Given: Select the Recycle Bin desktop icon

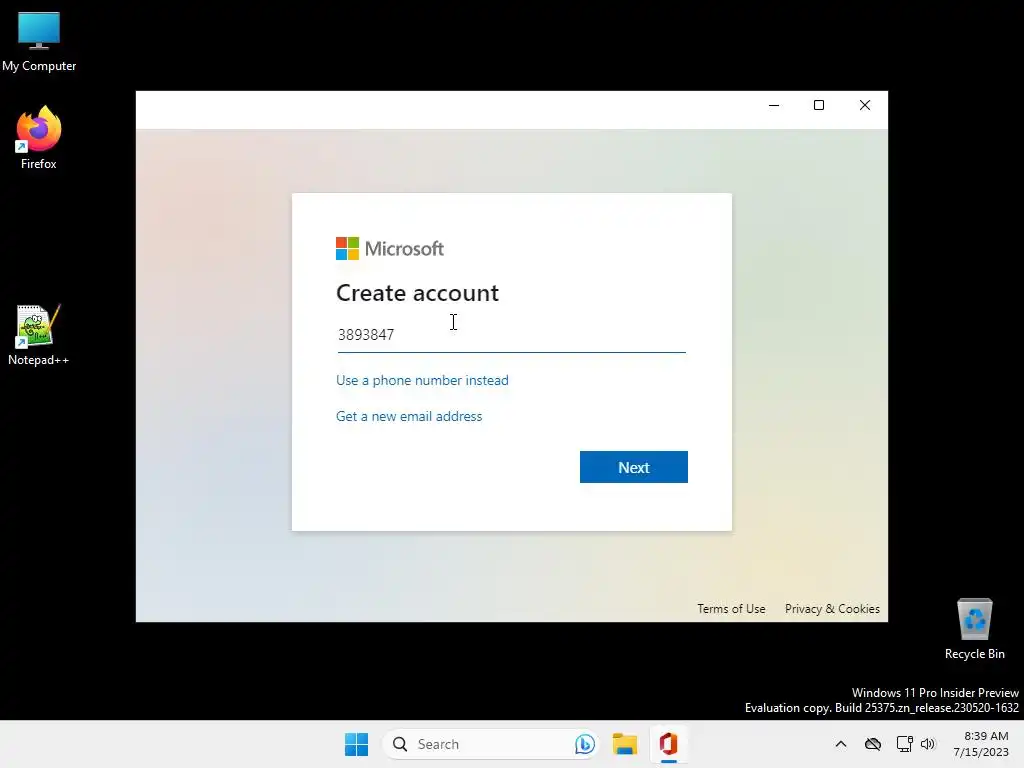Looking at the screenshot, I should pos(974,629).
